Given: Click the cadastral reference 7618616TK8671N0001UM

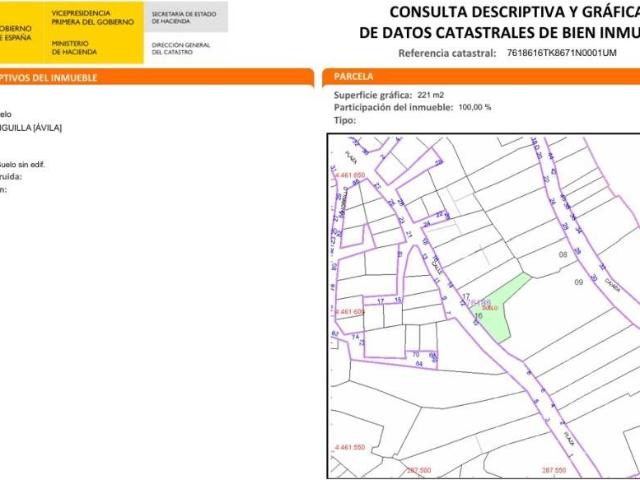Looking at the screenshot, I should click(x=563, y=52).
